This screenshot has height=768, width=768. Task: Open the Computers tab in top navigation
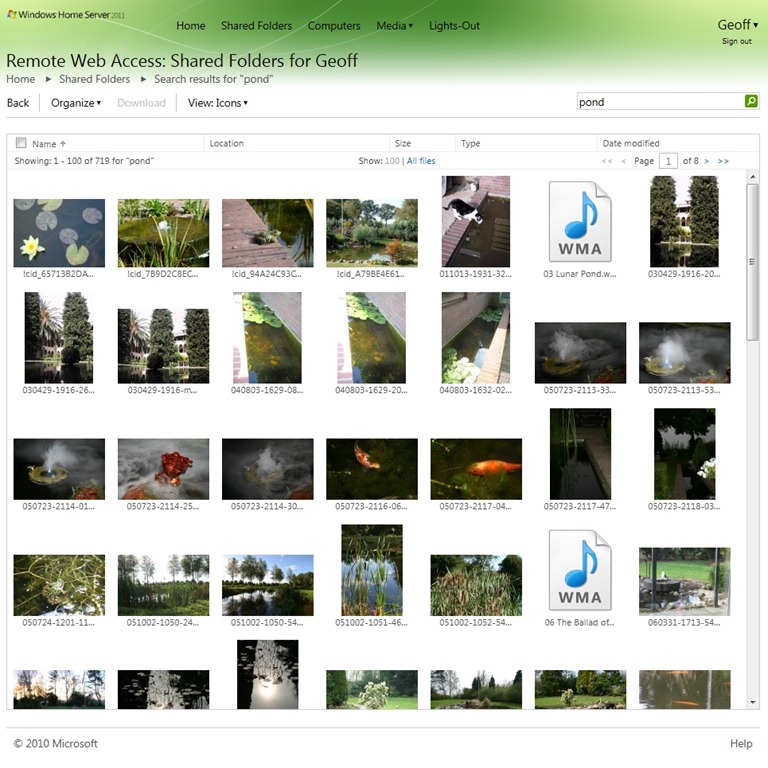(334, 26)
